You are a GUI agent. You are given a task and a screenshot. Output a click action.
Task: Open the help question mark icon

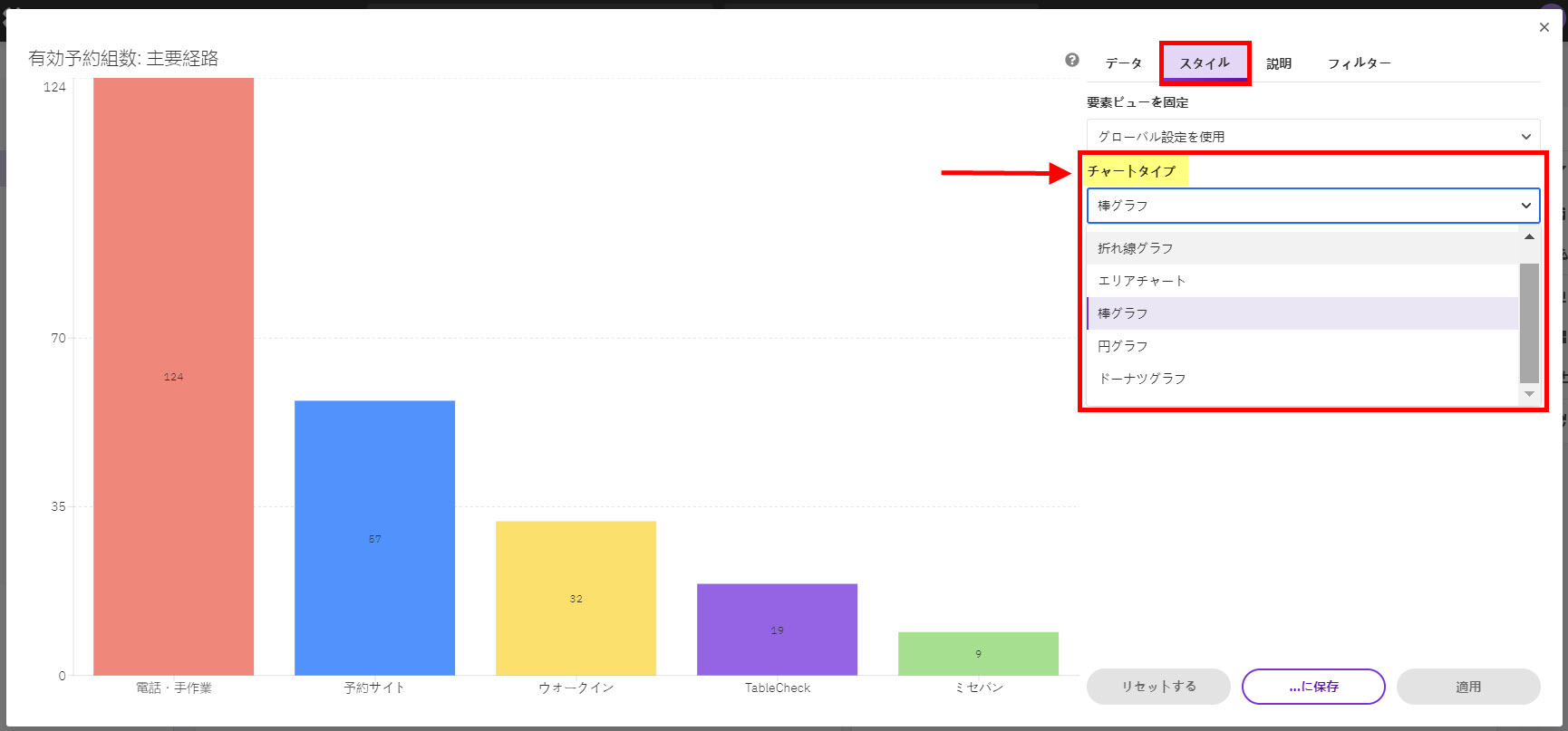[1072, 60]
